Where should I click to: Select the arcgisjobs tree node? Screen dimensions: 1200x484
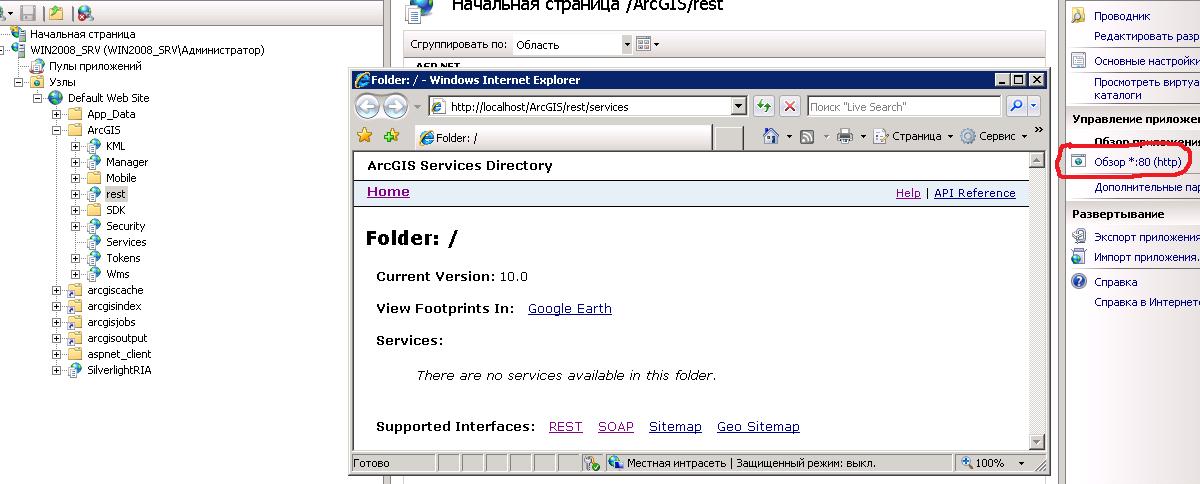(x=111, y=322)
